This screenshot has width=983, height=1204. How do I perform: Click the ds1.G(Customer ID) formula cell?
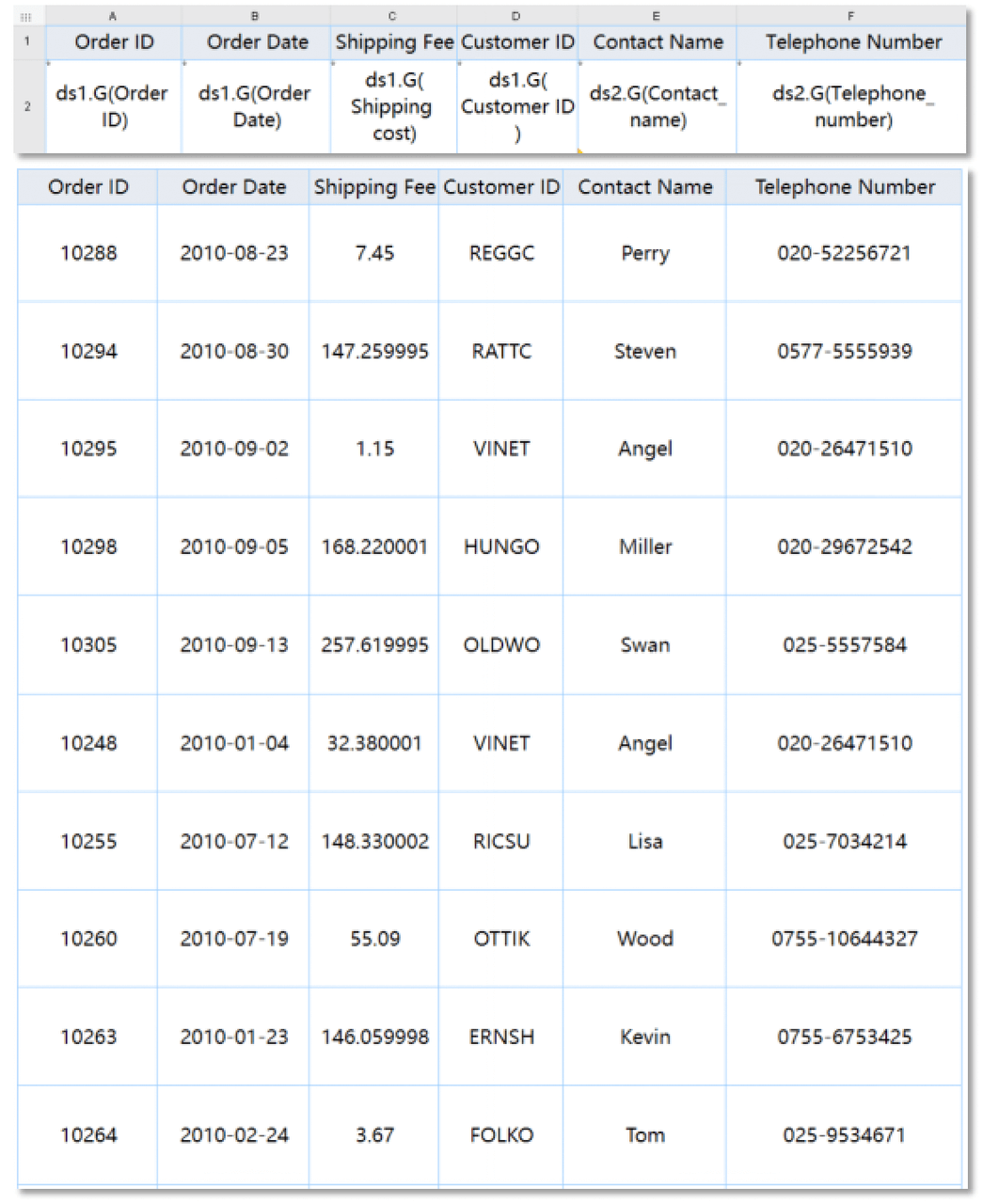coord(516,106)
